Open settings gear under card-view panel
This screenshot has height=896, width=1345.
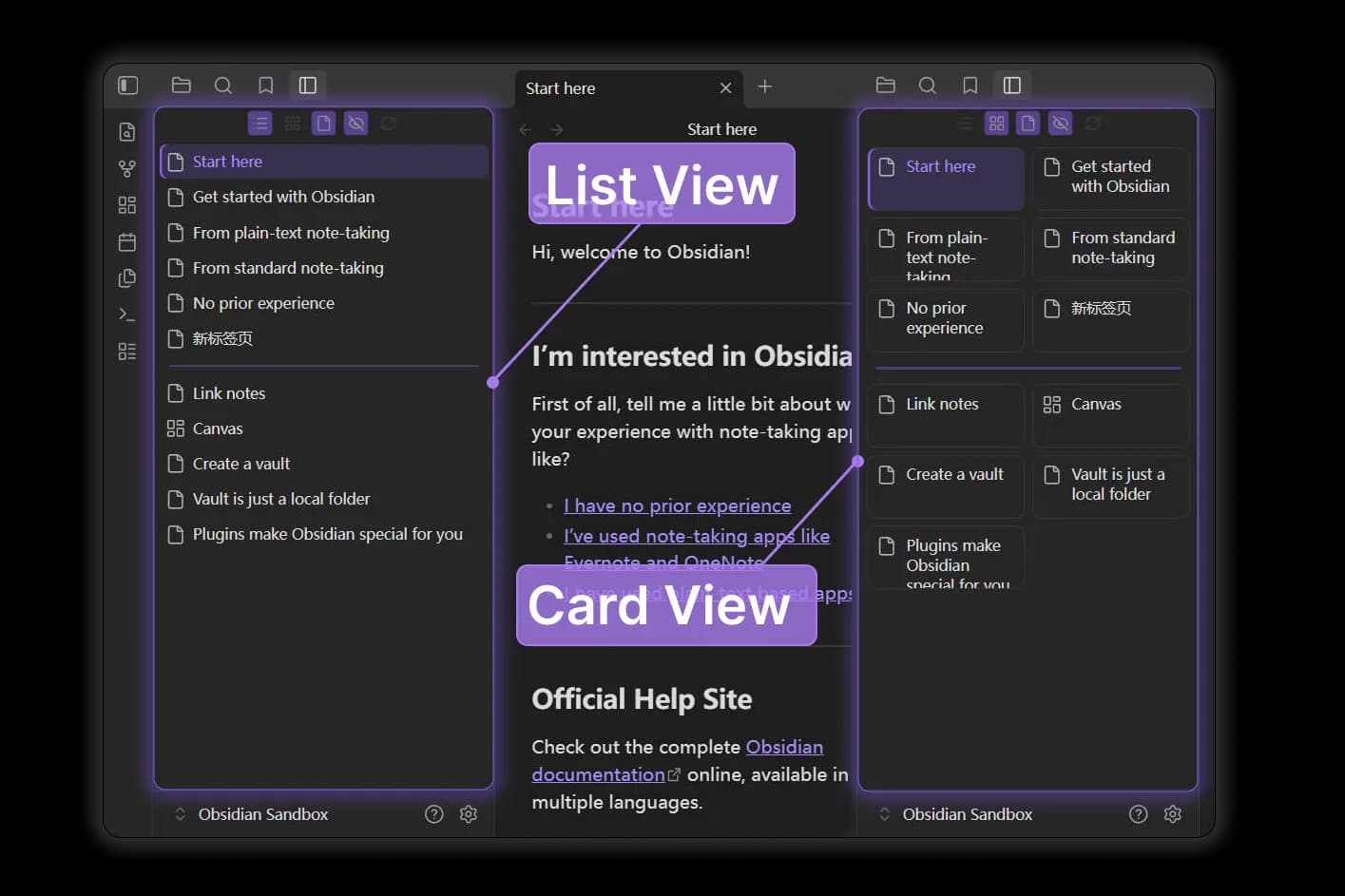tap(1173, 814)
